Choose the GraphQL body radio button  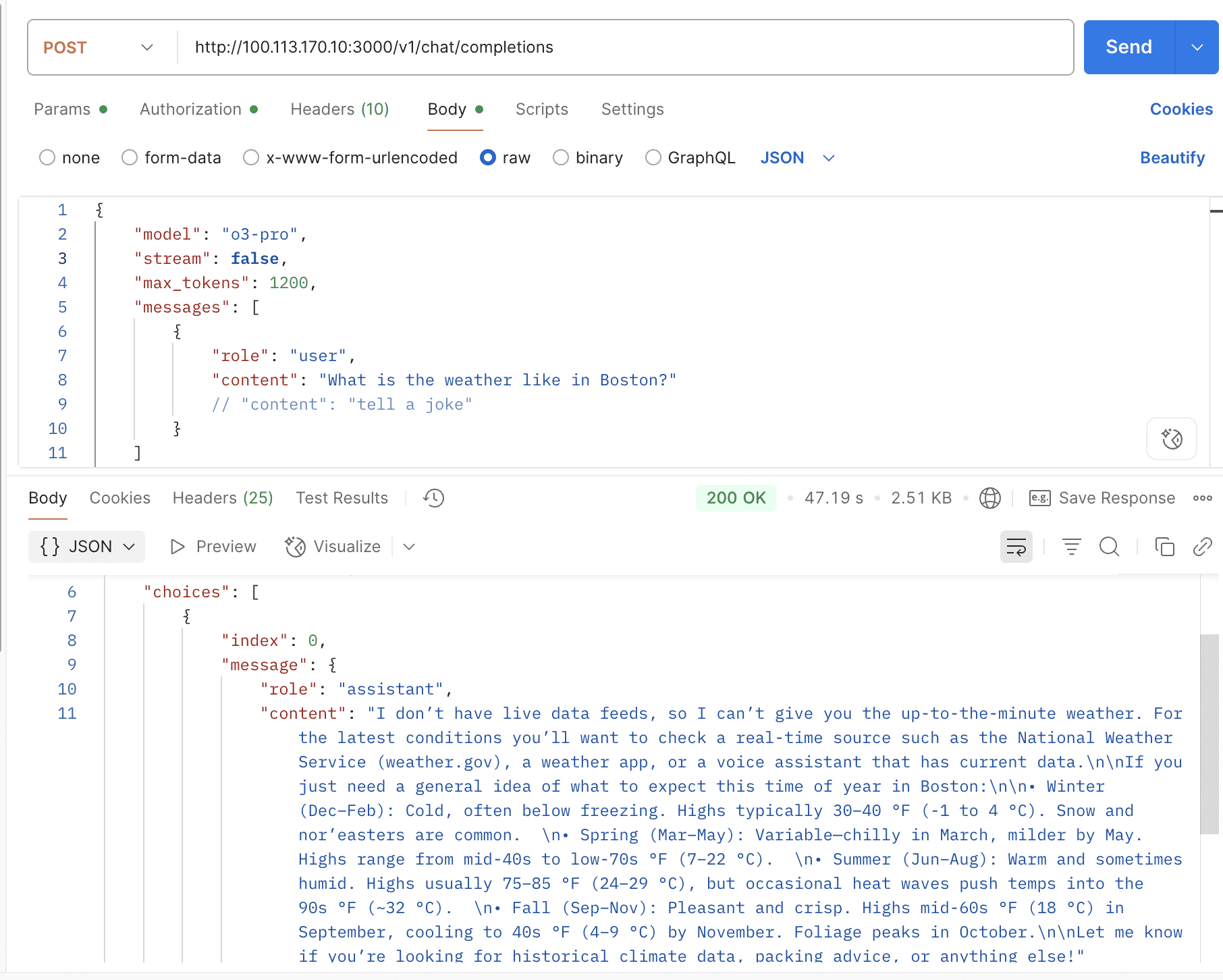[653, 158]
